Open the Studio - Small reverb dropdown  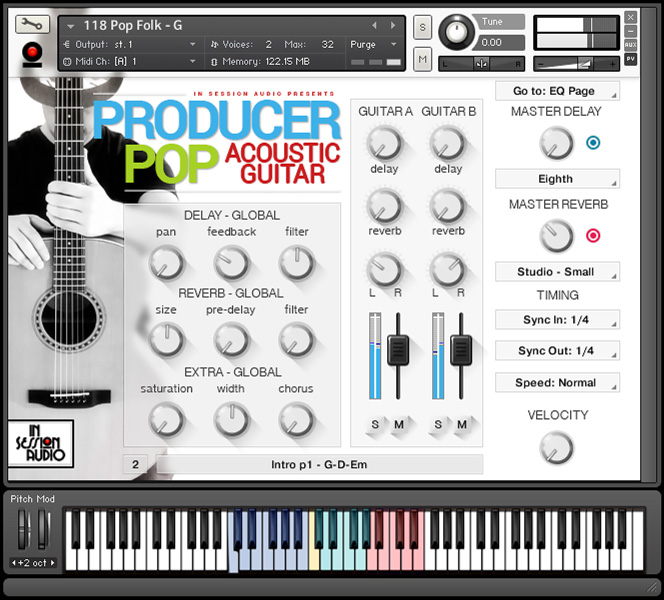click(x=557, y=271)
